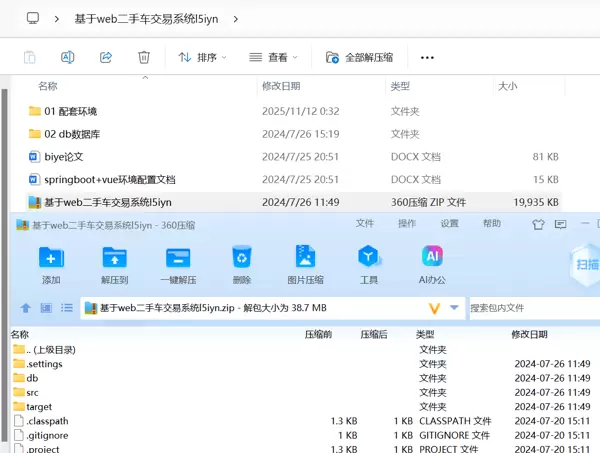Expand the 排序 sort dropdown
Viewport: 600px width, 453px height.
(202, 58)
